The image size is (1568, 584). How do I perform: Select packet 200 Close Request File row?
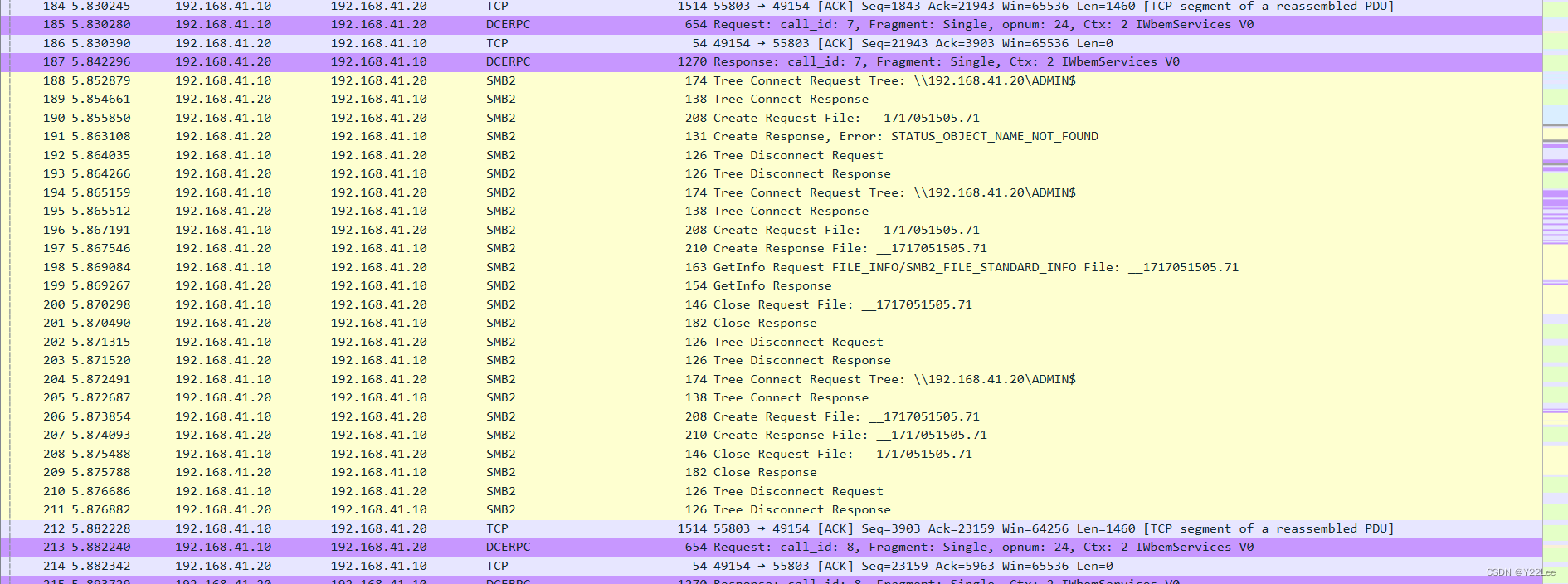pos(772,304)
